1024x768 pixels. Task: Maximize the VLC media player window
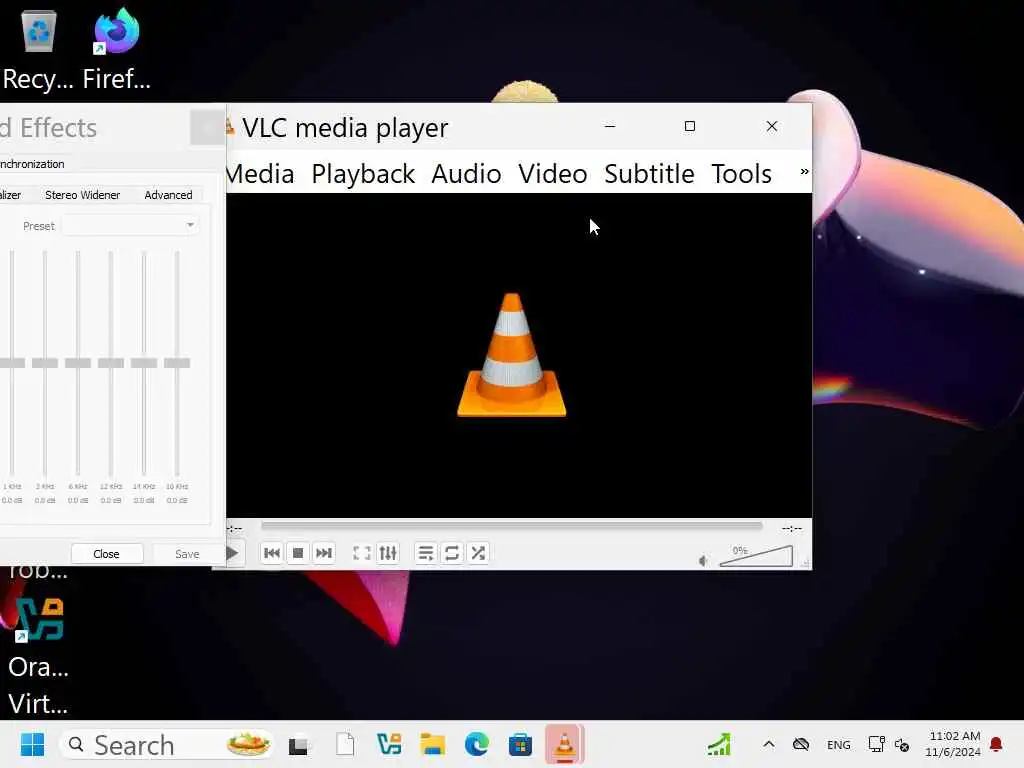[x=690, y=126]
